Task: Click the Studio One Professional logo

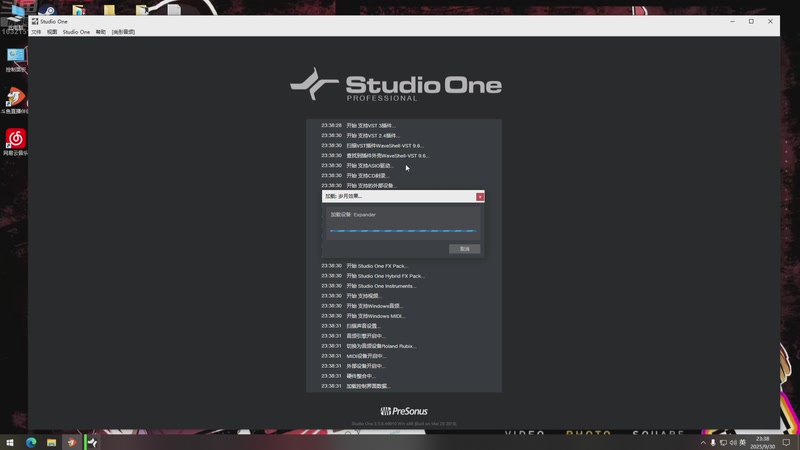Action: coord(396,84)
